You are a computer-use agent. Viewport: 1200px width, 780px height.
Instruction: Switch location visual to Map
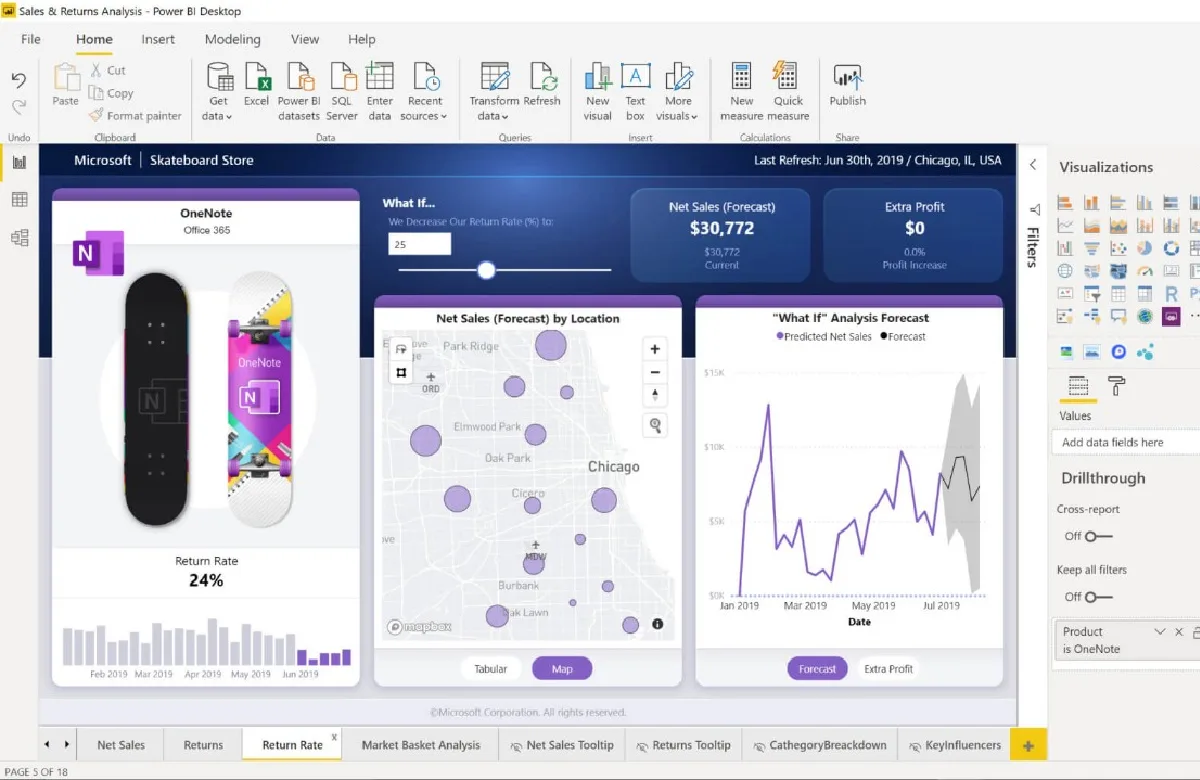[x=562, y=669]
